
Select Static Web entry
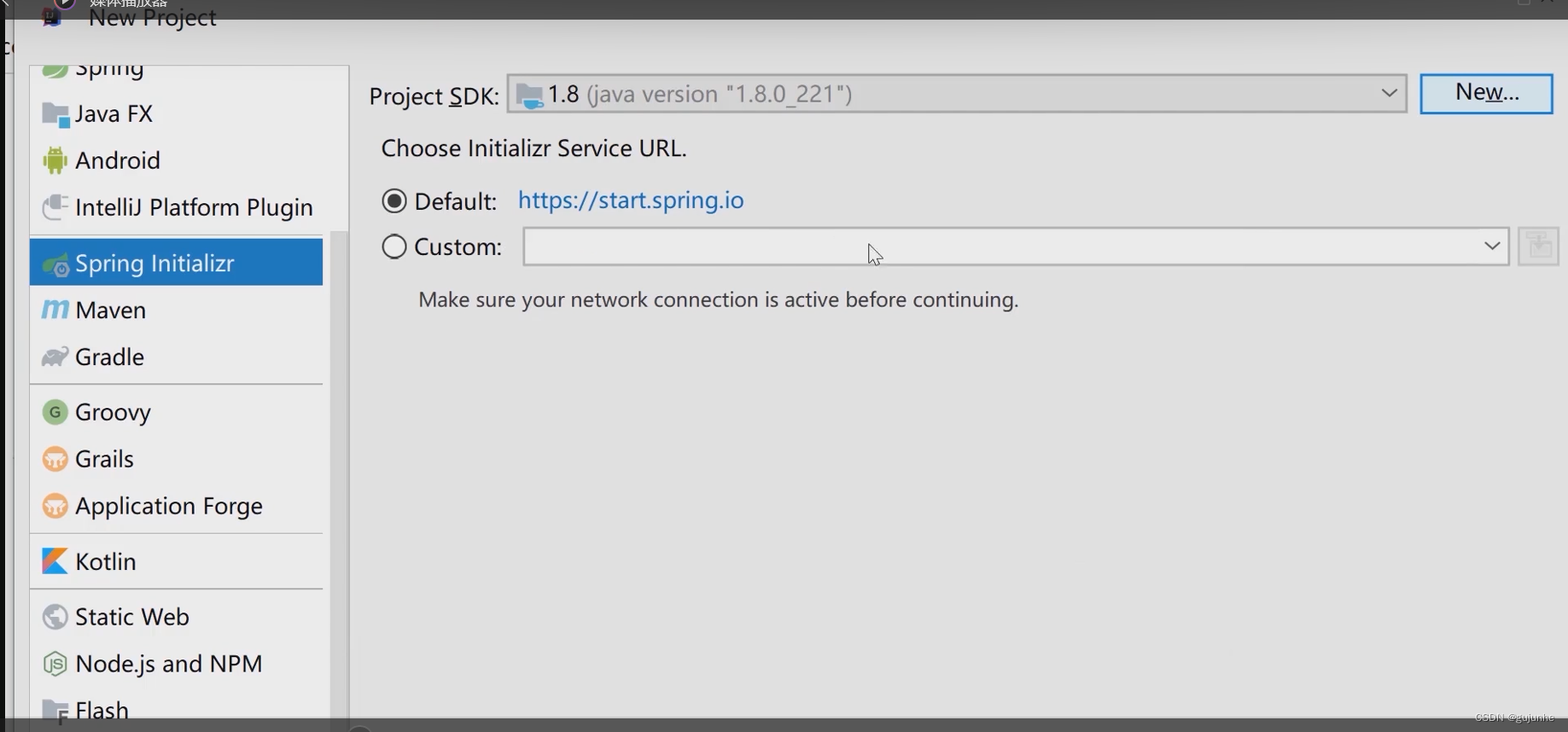tap(176, 617)
